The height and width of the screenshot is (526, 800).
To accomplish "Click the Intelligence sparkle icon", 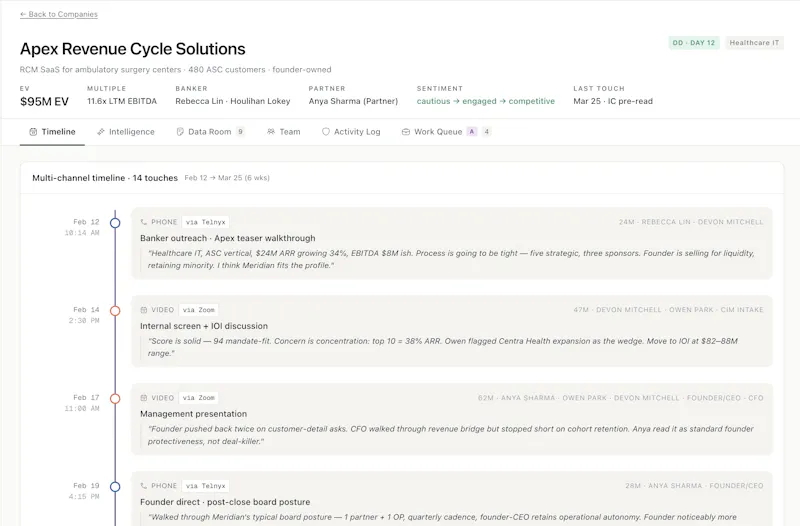I will click(101, 132).
